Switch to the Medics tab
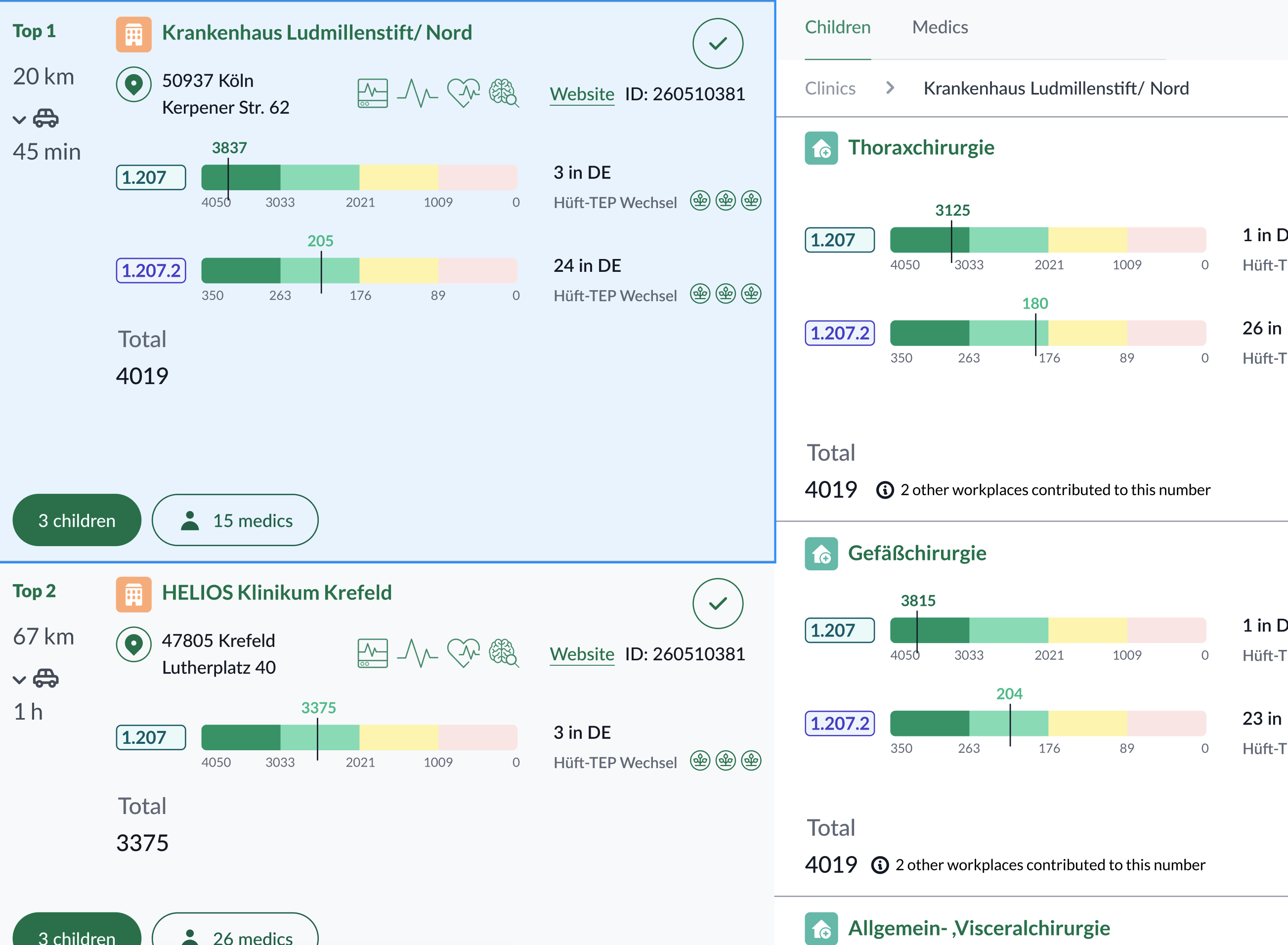This screenshot has width=1288, height=945. tap(939, 28)
